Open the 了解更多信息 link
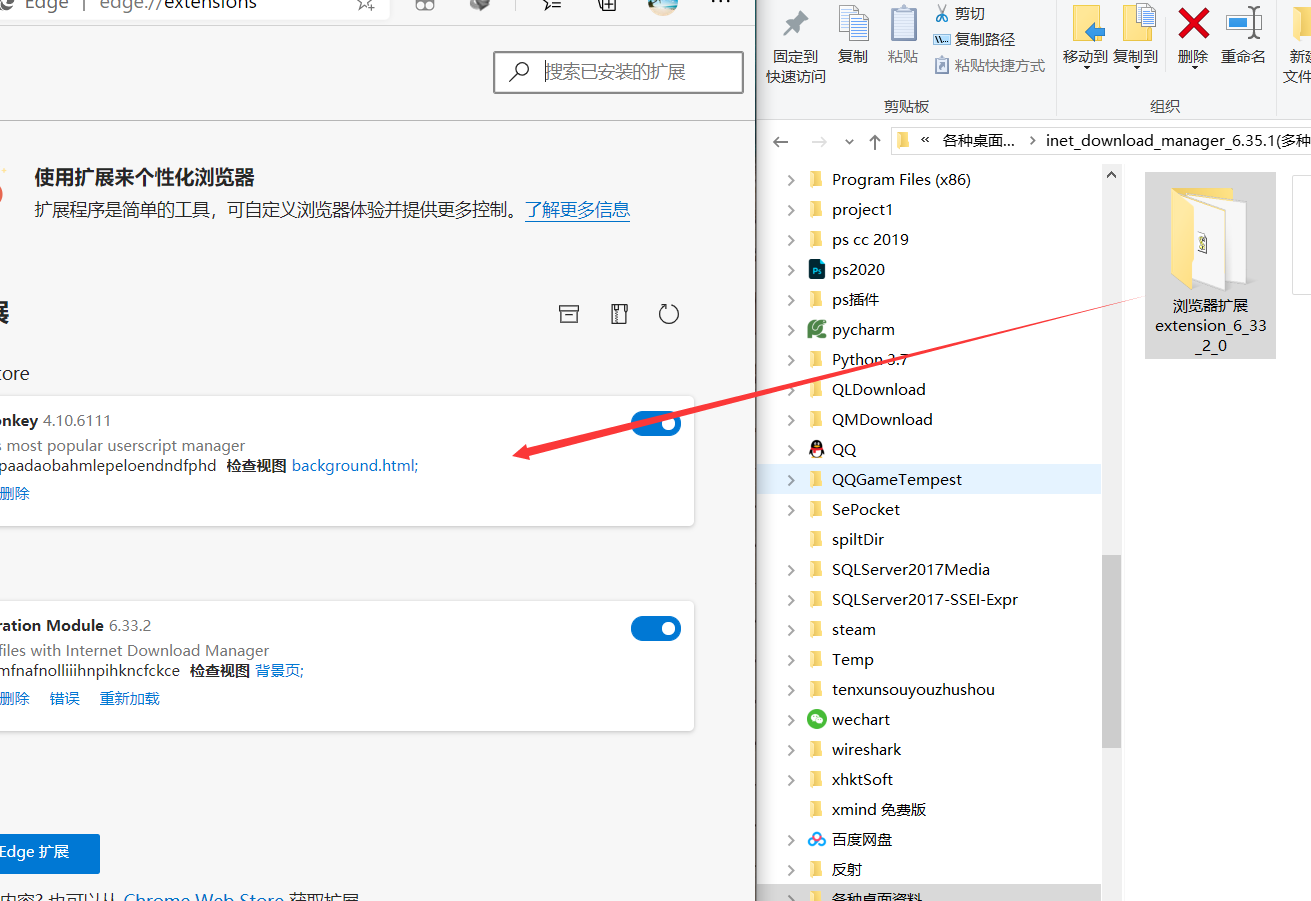This screenshot has width=1311, height=901. click(x=578, y=210)
